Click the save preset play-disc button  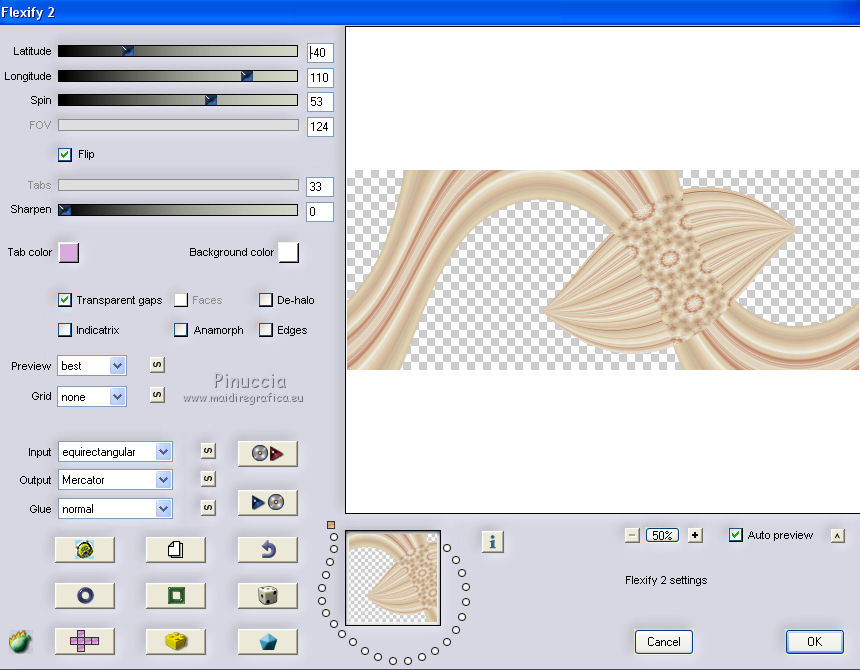(x=268, y=502)
